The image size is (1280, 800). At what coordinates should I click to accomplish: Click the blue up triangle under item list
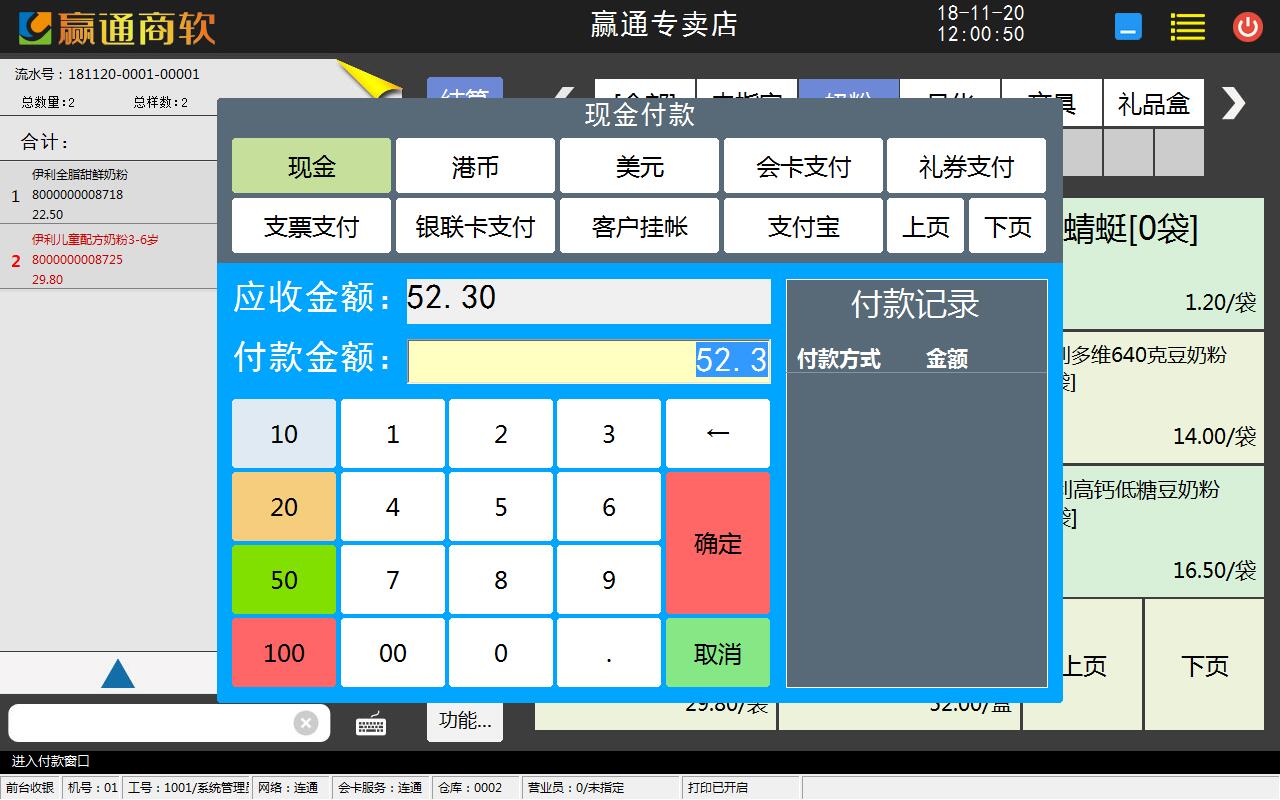[x=117, y=674]
